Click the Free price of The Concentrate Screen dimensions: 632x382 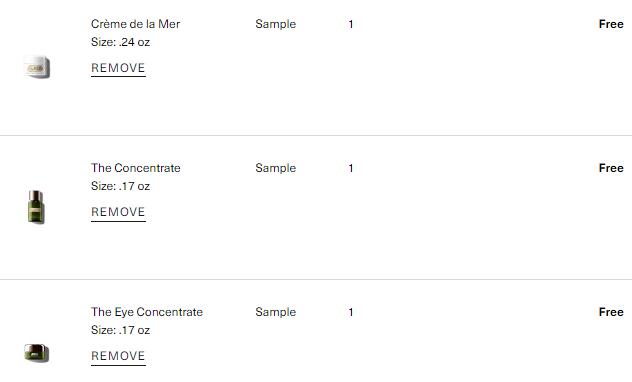(x=611, y=168)
